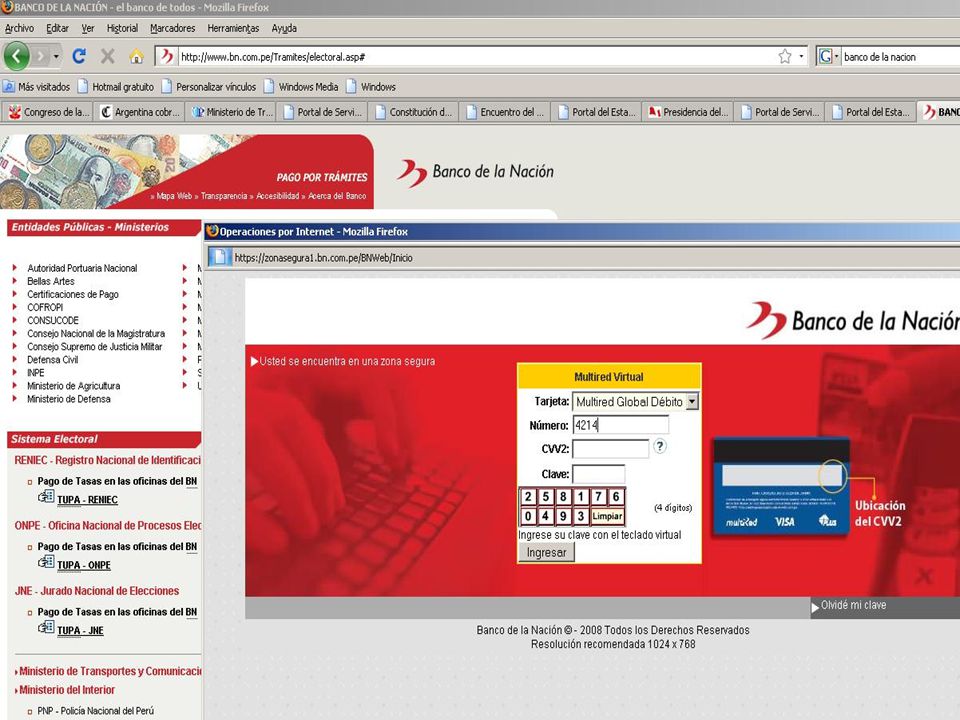Switch to the Congreso de la... tab

pos(48,112)
